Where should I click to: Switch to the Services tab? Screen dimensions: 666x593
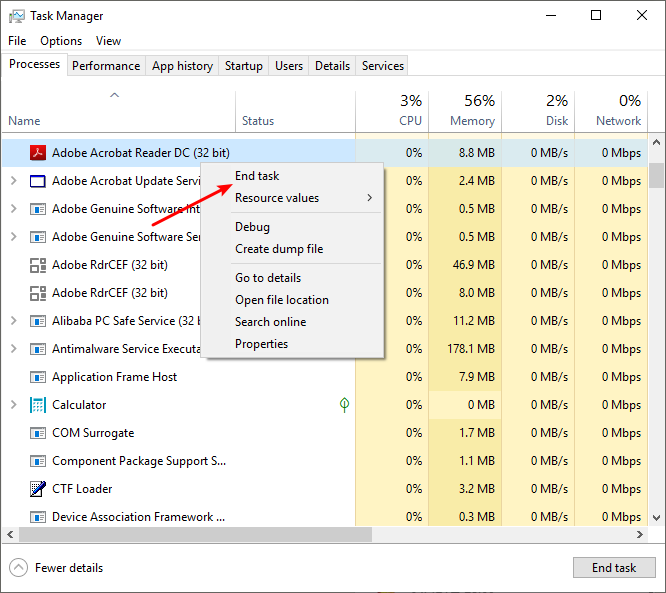(383, 66)
